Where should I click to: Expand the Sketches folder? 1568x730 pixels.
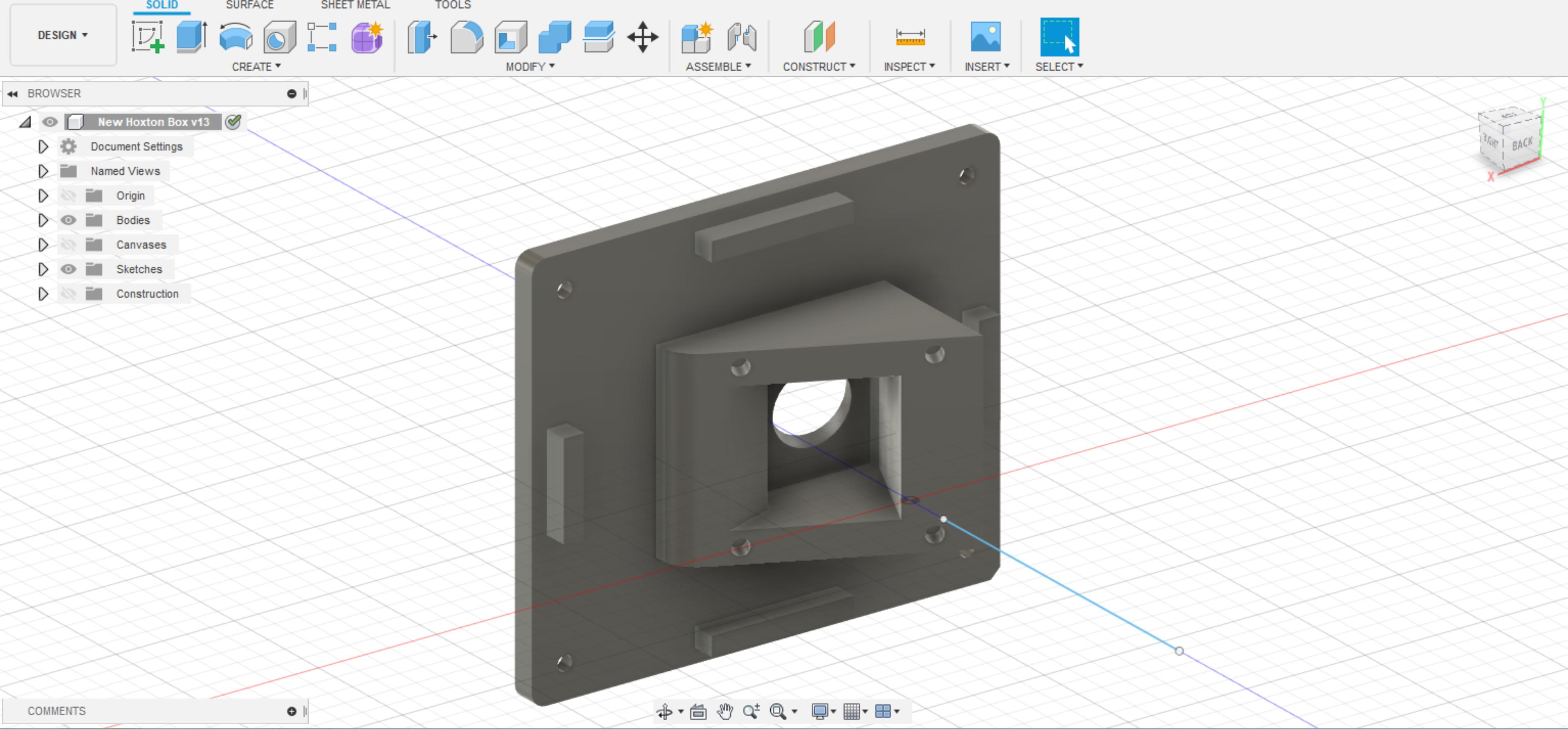[43, 269]
